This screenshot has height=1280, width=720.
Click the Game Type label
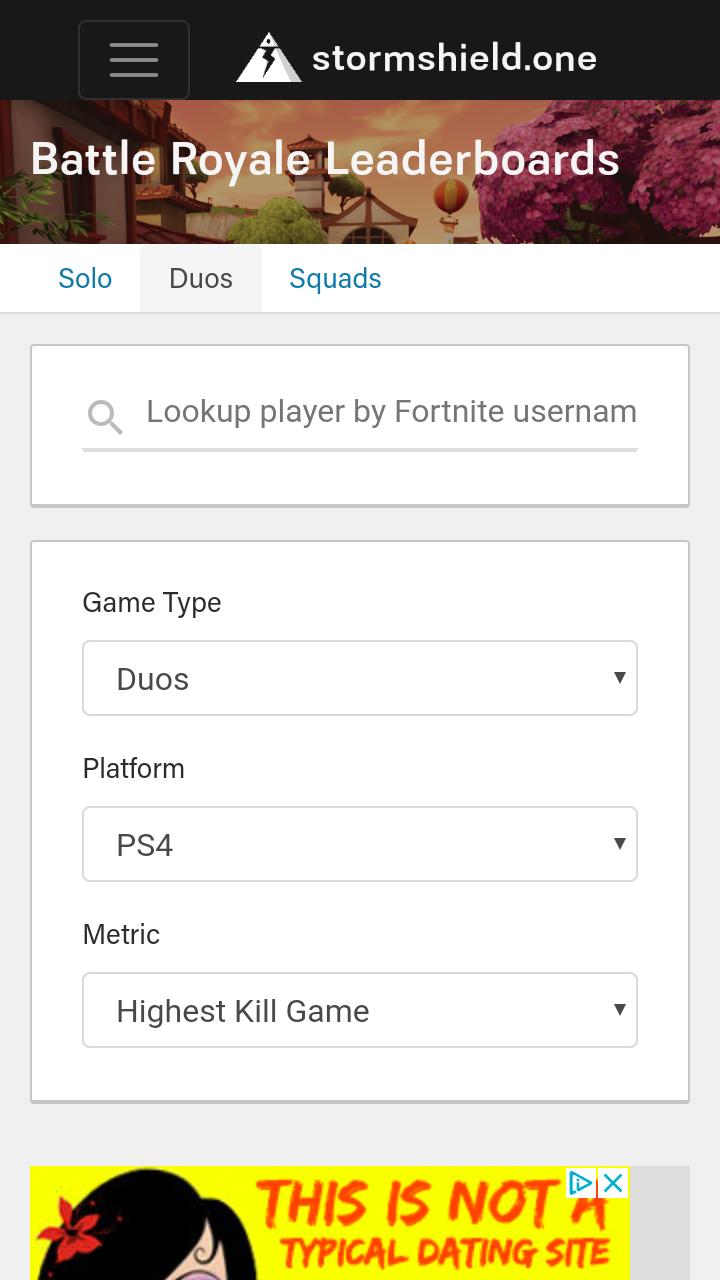pyautogui.click(x=152, y=603)
